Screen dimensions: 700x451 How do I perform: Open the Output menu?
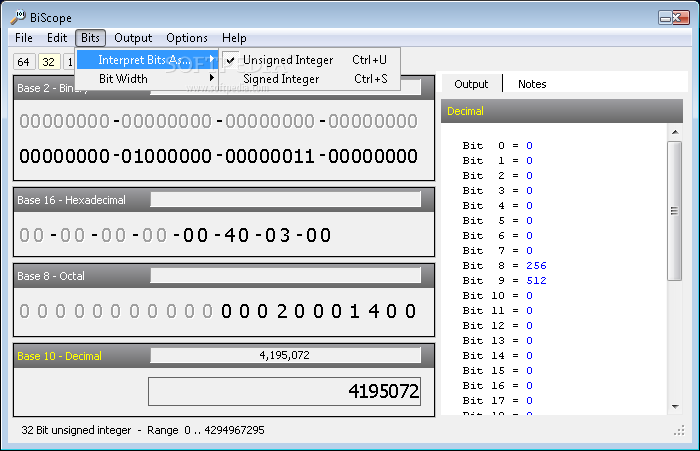(x=133, y=38)
